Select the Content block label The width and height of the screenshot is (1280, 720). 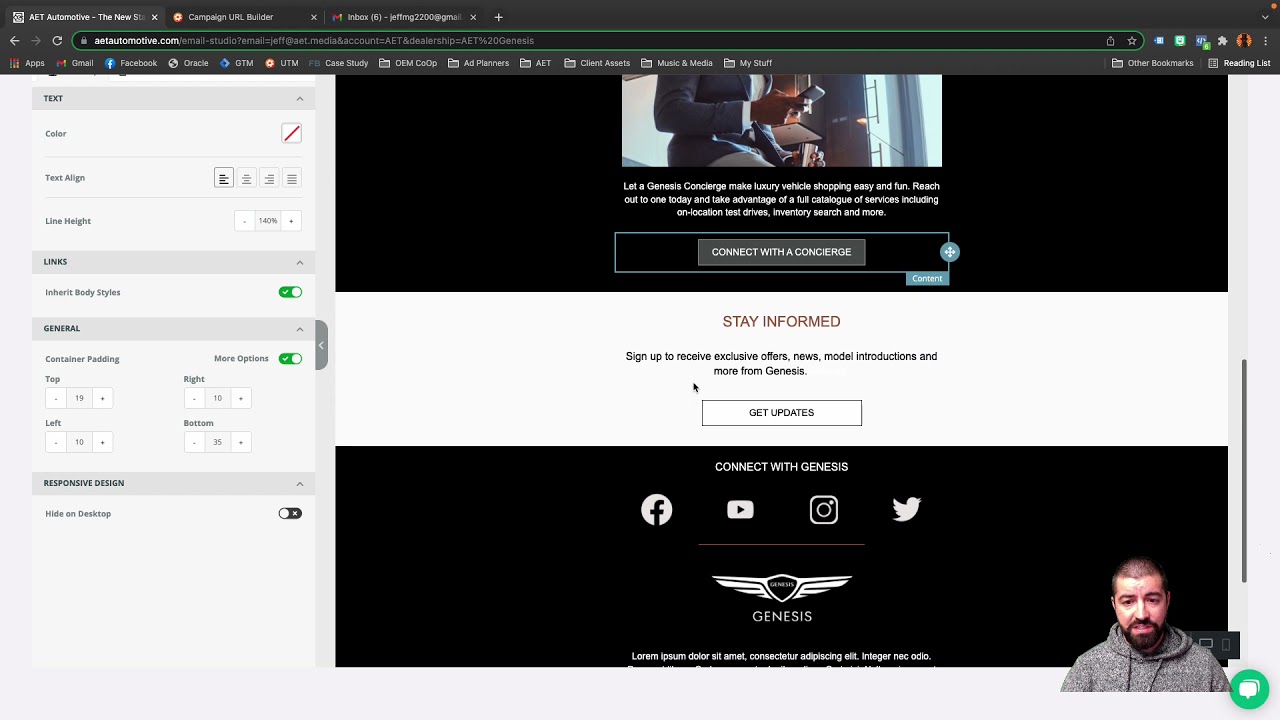pyautogui.click(x=927, y=279)
